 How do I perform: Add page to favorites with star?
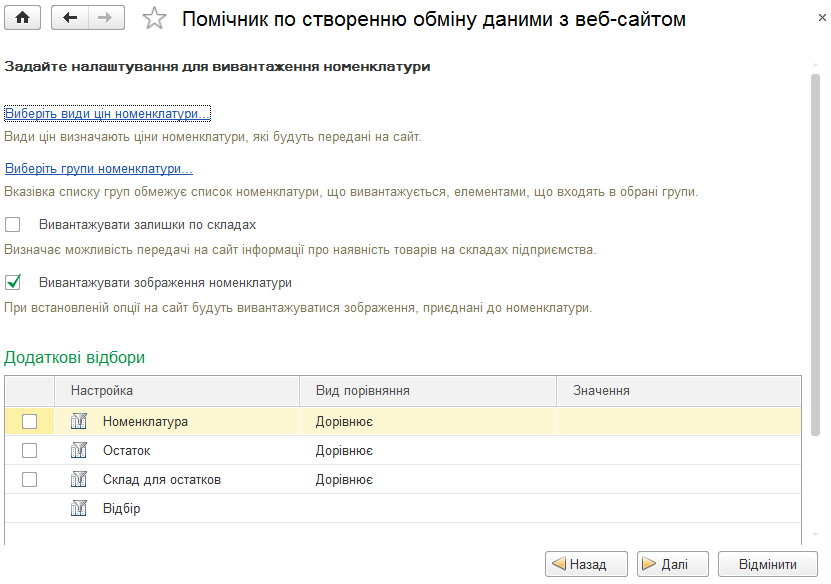coord(154,19)
